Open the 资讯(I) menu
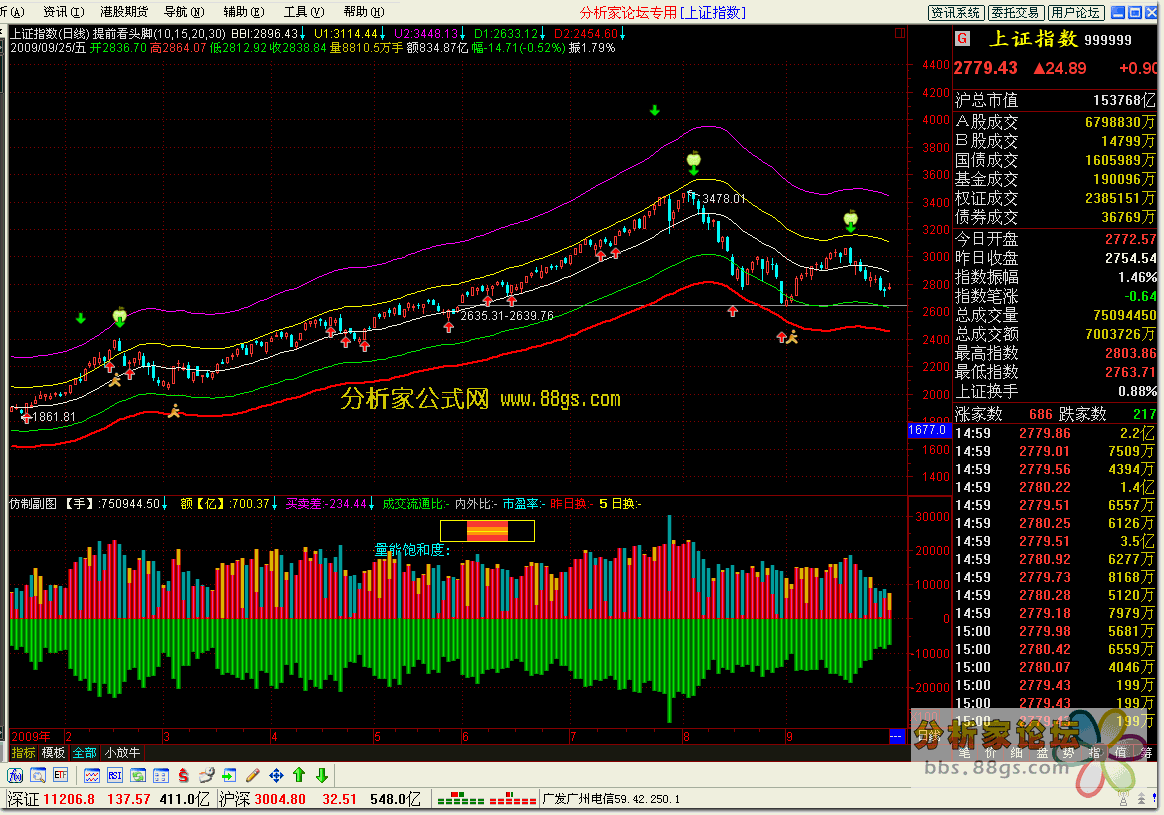 point(64,12)
